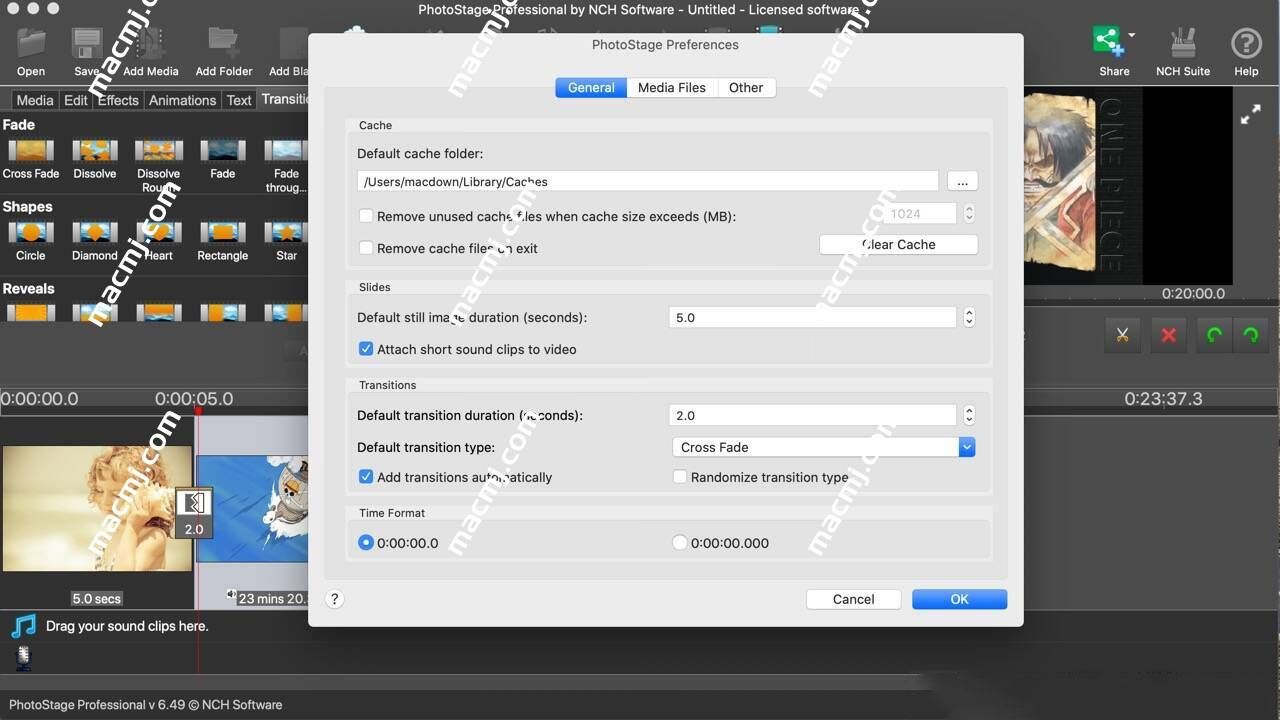This screenshot has height=720, width=1280.
Task: Uncheck Attach short sound clips to video
Action: (366, 349)
